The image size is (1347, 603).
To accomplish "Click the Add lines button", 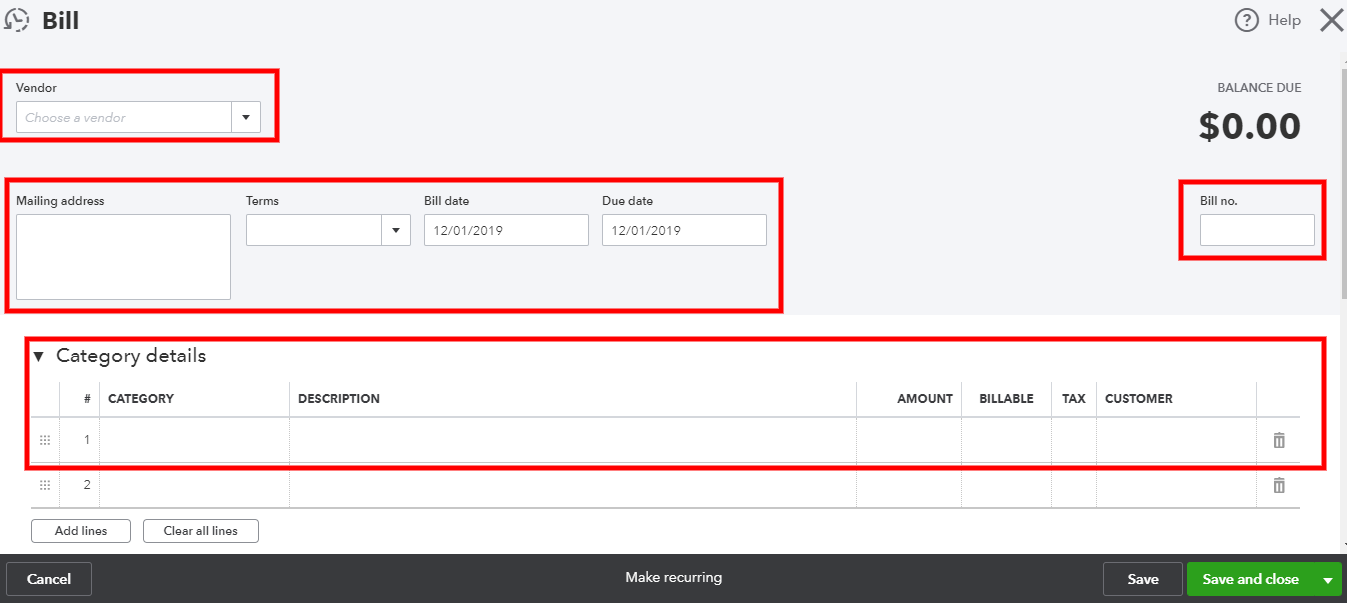I will [80, 530].
